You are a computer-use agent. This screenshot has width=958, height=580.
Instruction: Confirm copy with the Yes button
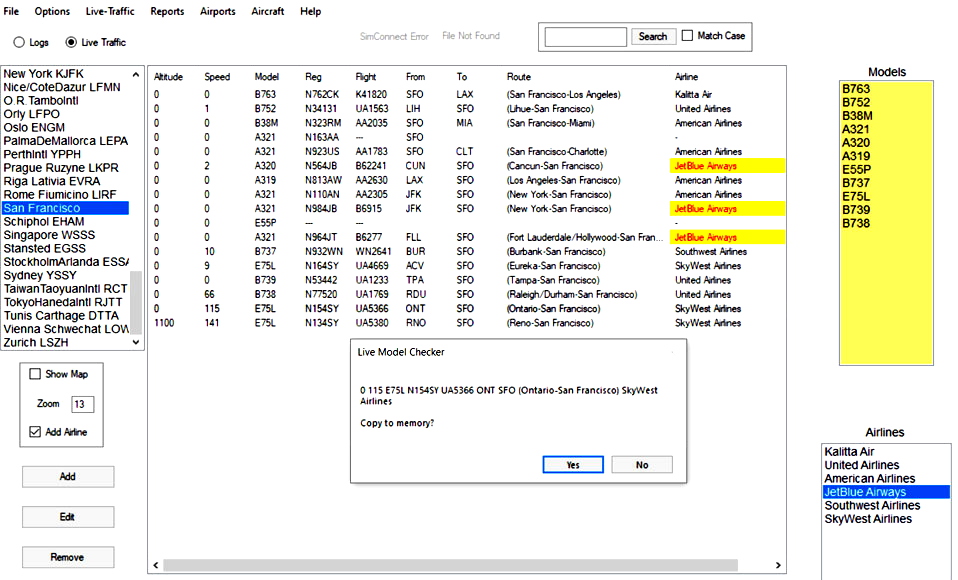[572, 463]
